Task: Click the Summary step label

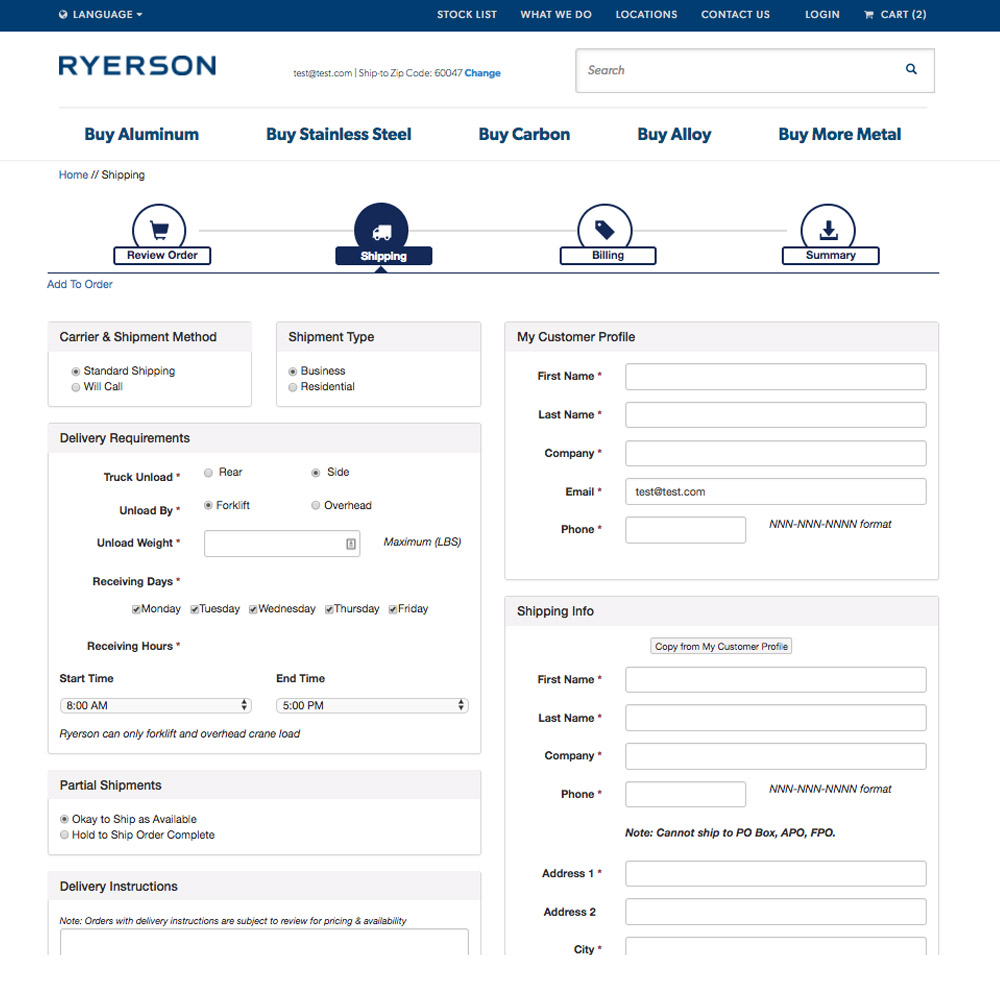Action: 831,255
